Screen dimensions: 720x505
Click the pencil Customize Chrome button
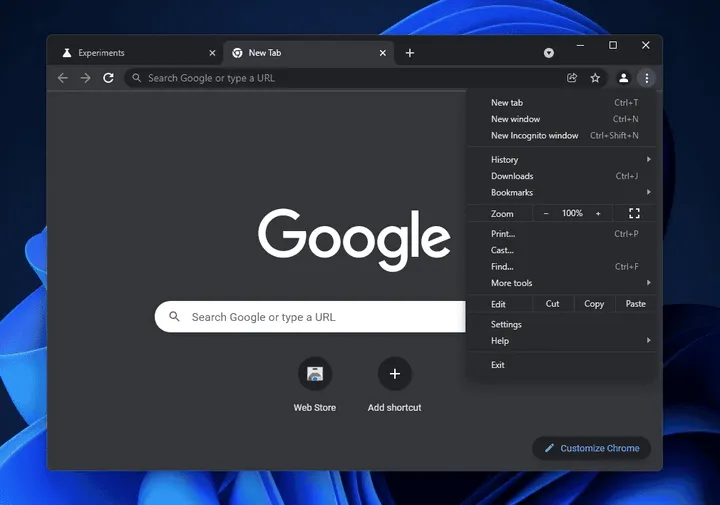pos(591,448)
